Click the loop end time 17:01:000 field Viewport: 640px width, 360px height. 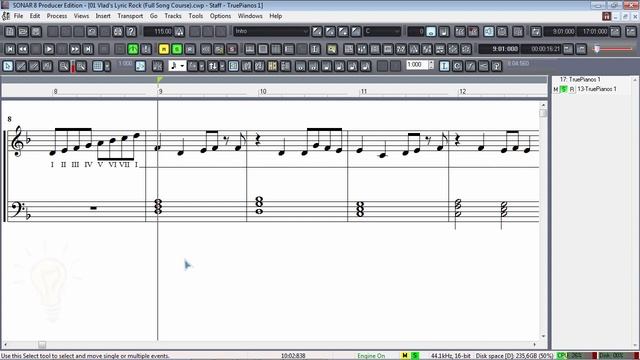point(593,31)
